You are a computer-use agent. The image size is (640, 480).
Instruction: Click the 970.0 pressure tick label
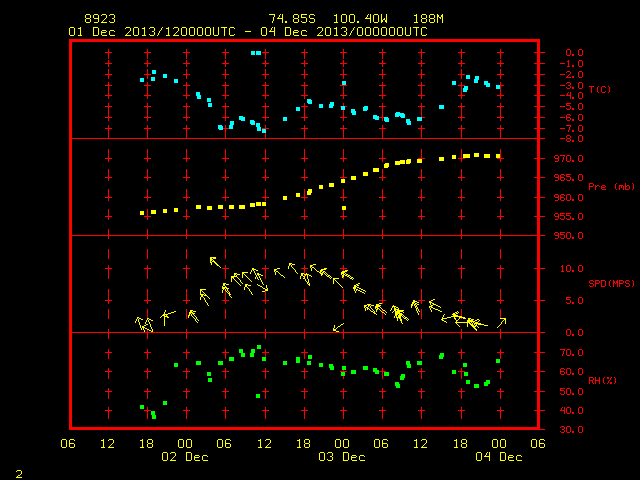(568, 158)
